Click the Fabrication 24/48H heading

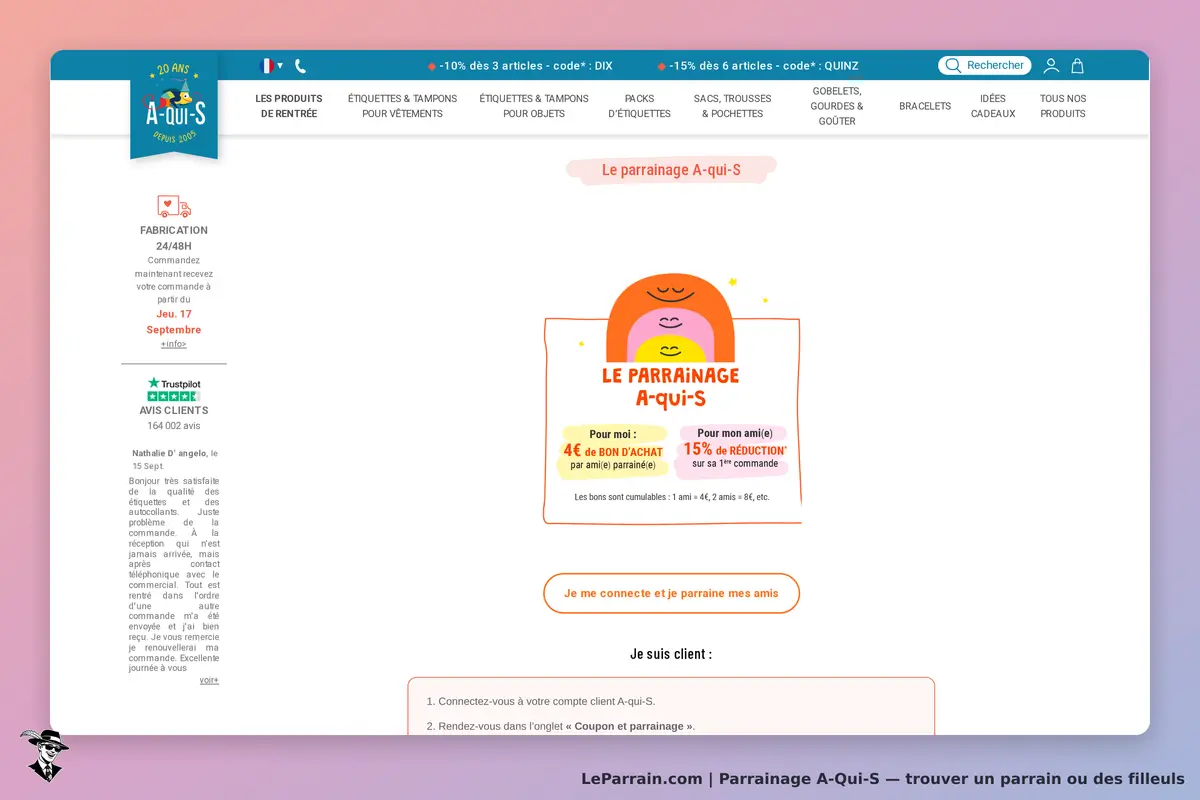point(174,238)
